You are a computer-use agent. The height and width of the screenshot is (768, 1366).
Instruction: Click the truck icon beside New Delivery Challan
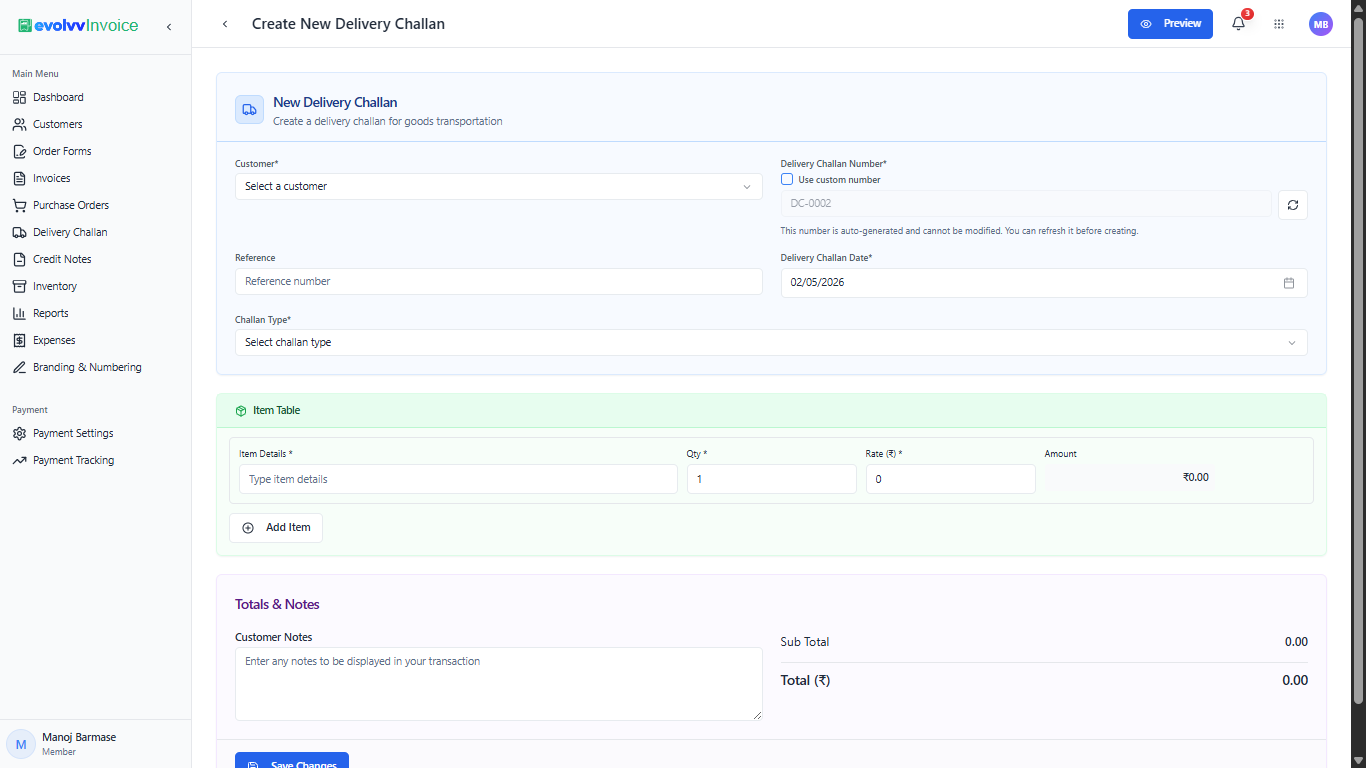click(249, 110)
